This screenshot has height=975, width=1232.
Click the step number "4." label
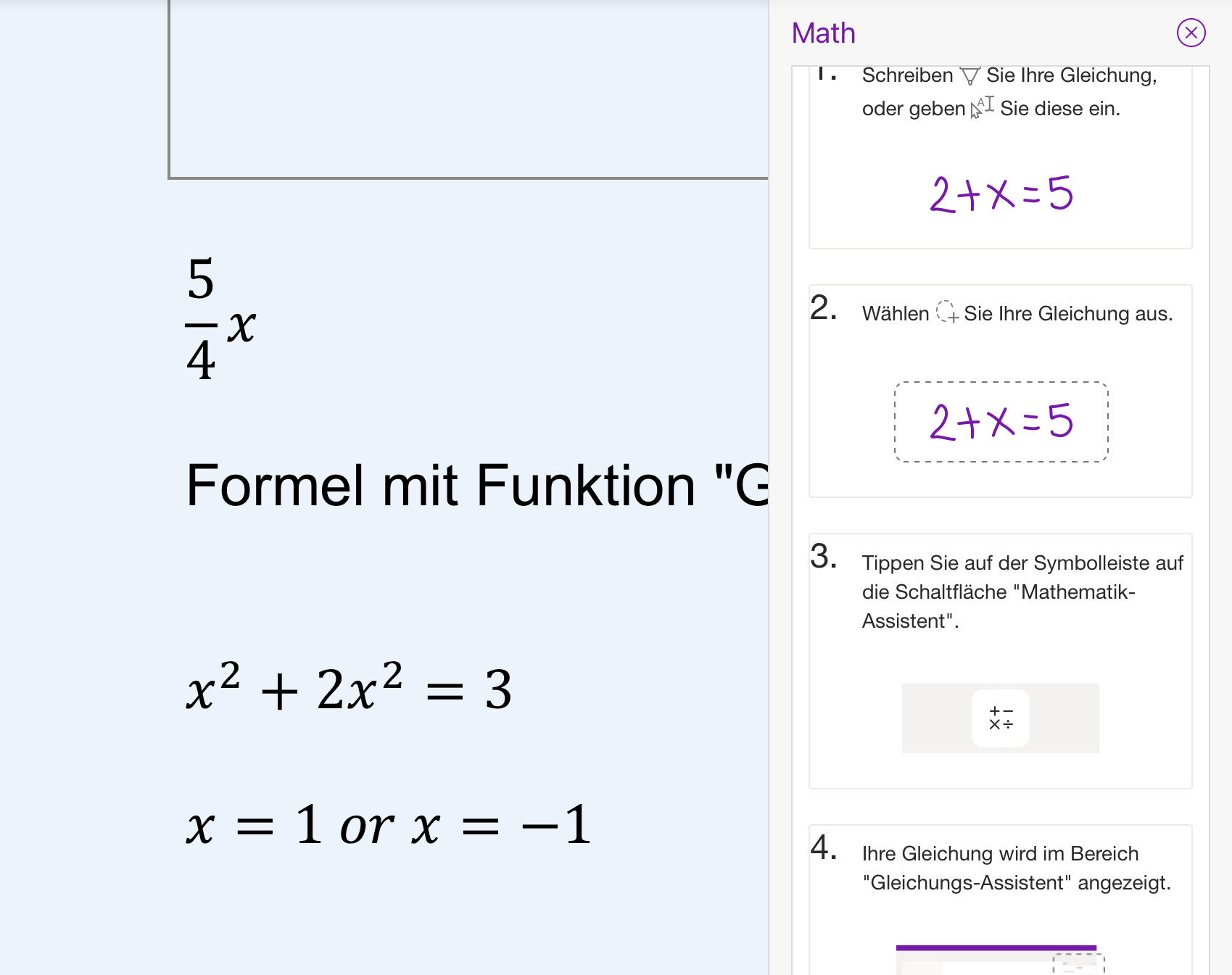[x=824, y=847]
